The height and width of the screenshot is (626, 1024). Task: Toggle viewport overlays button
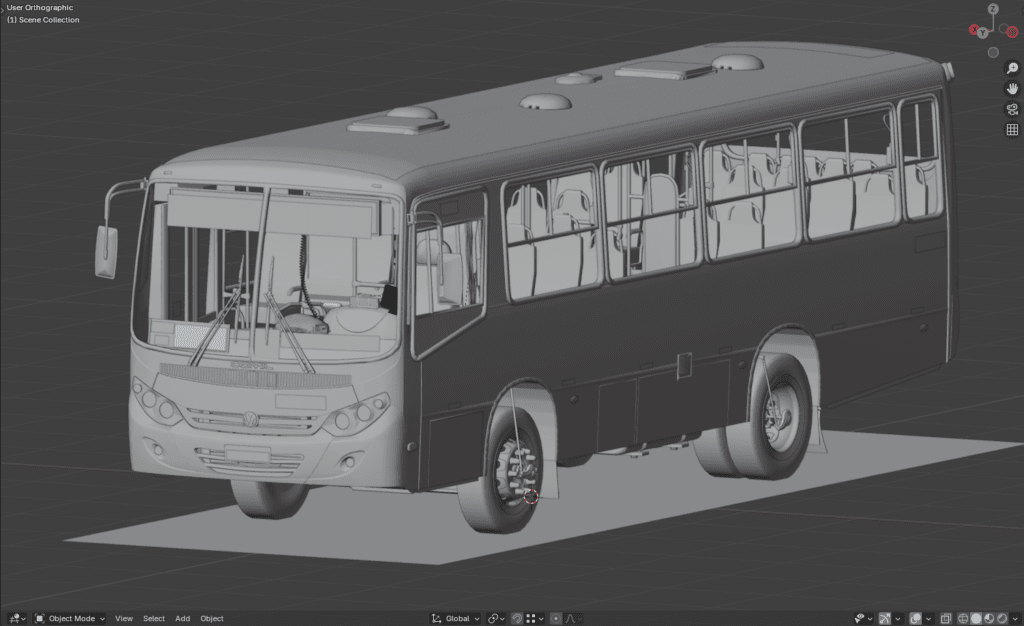[x=915, y=618]
